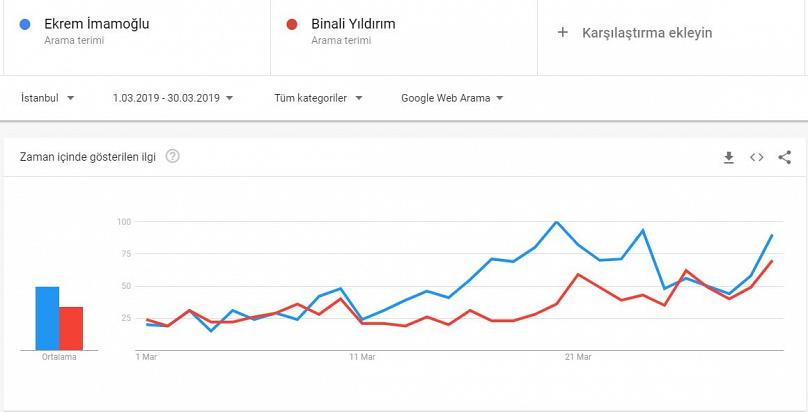Select the blue average bar in Ortalama
This screenshot has height=412, width=808.
pos(47,318)
